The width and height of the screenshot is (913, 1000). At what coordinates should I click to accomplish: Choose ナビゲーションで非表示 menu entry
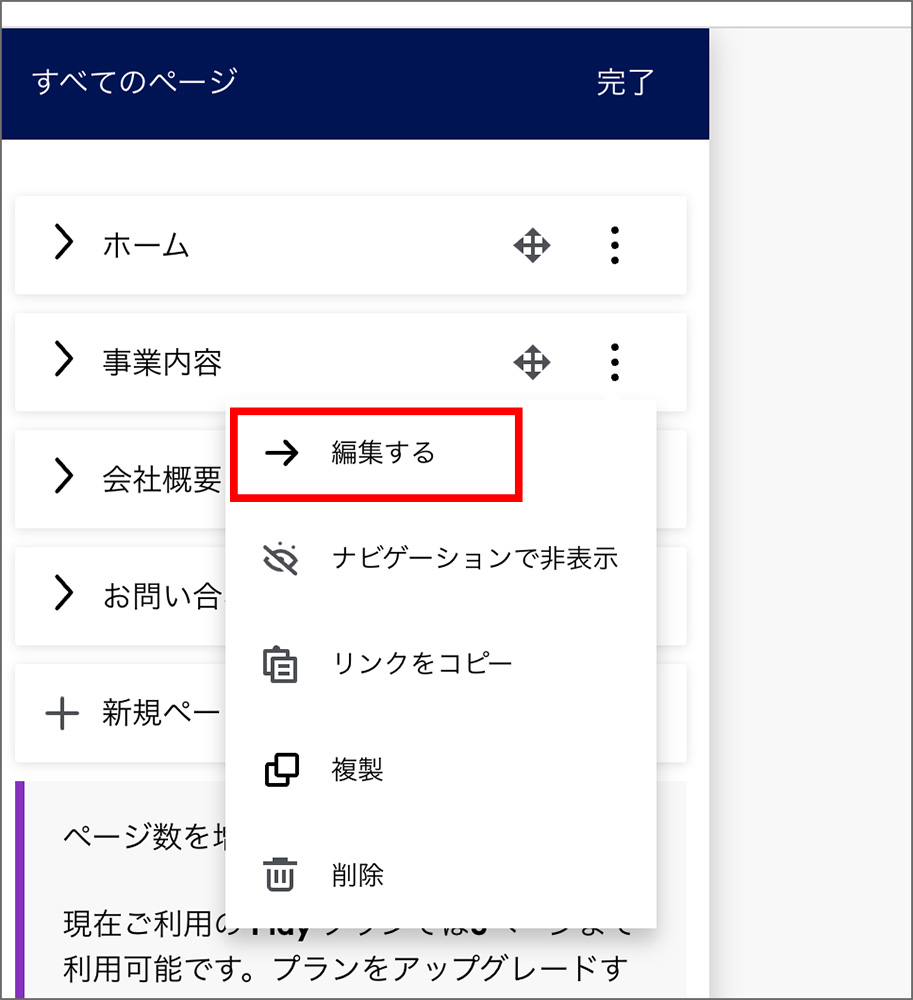[x=441, y=559]
